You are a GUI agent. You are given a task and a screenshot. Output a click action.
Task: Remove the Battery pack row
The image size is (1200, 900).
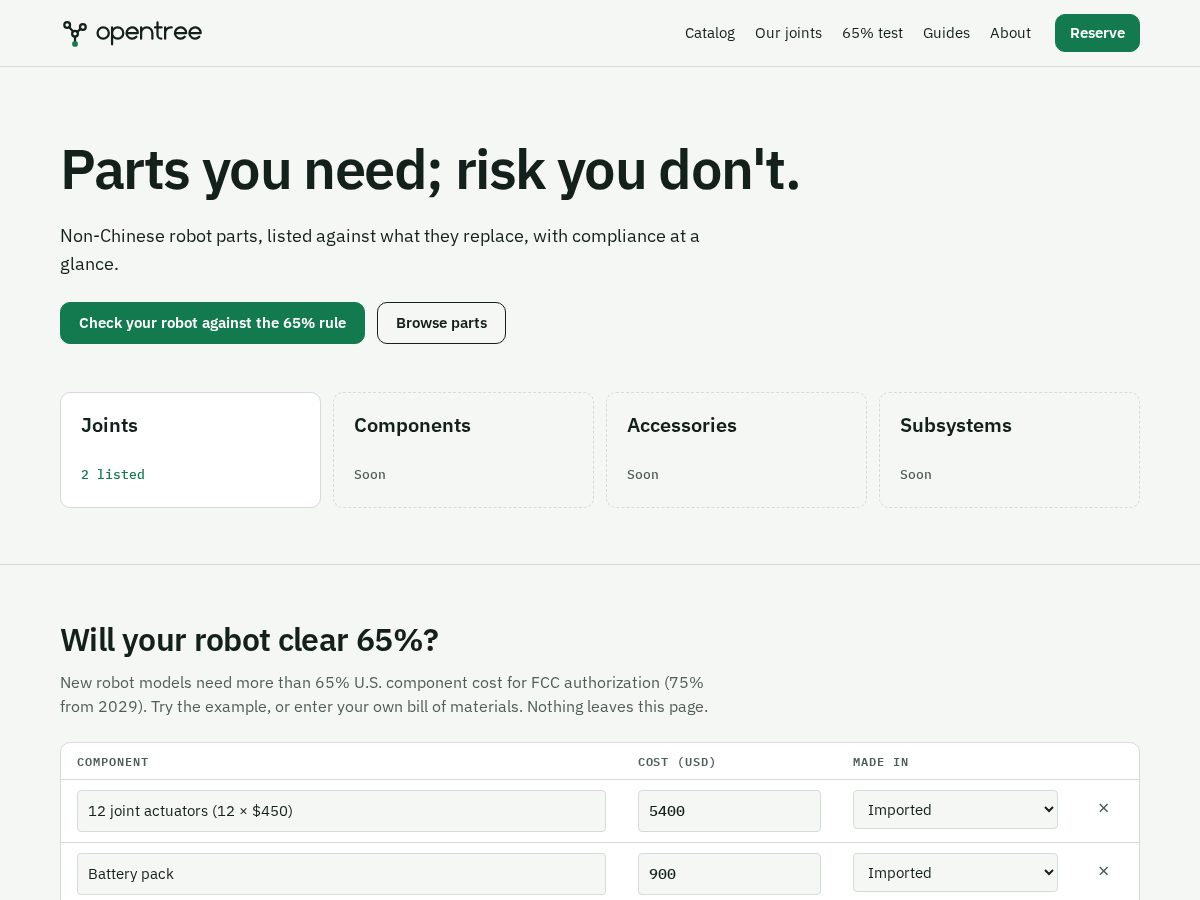(x=1103, y=871)
